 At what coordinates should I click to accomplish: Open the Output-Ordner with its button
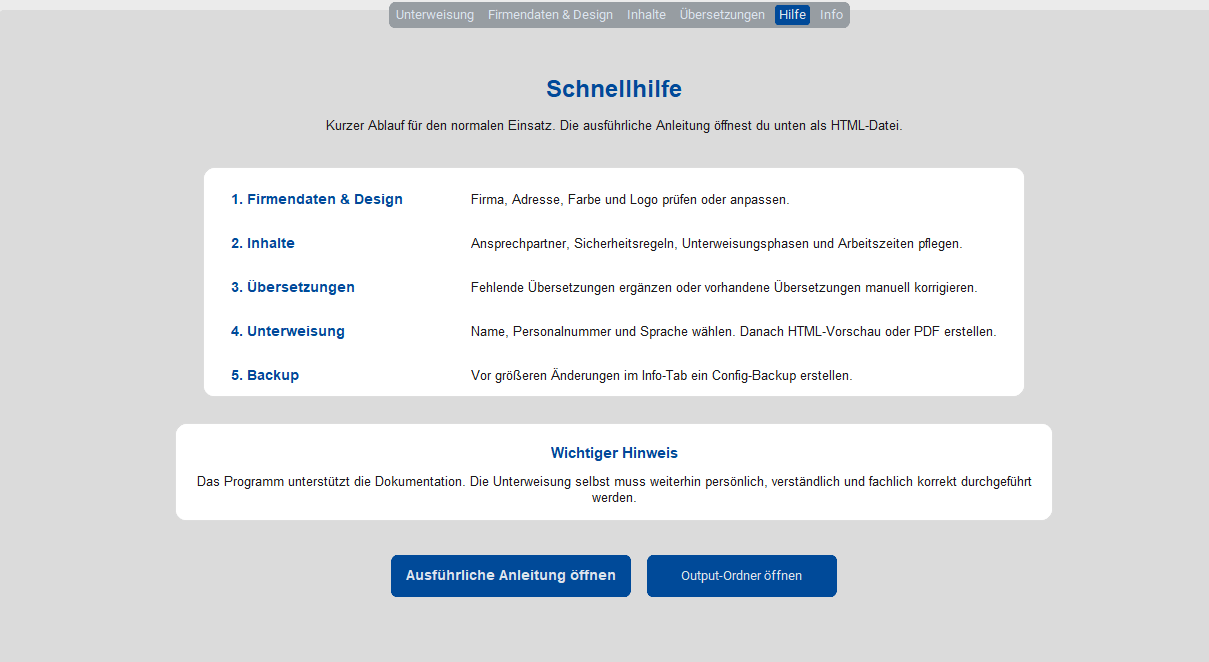(741, 575)
